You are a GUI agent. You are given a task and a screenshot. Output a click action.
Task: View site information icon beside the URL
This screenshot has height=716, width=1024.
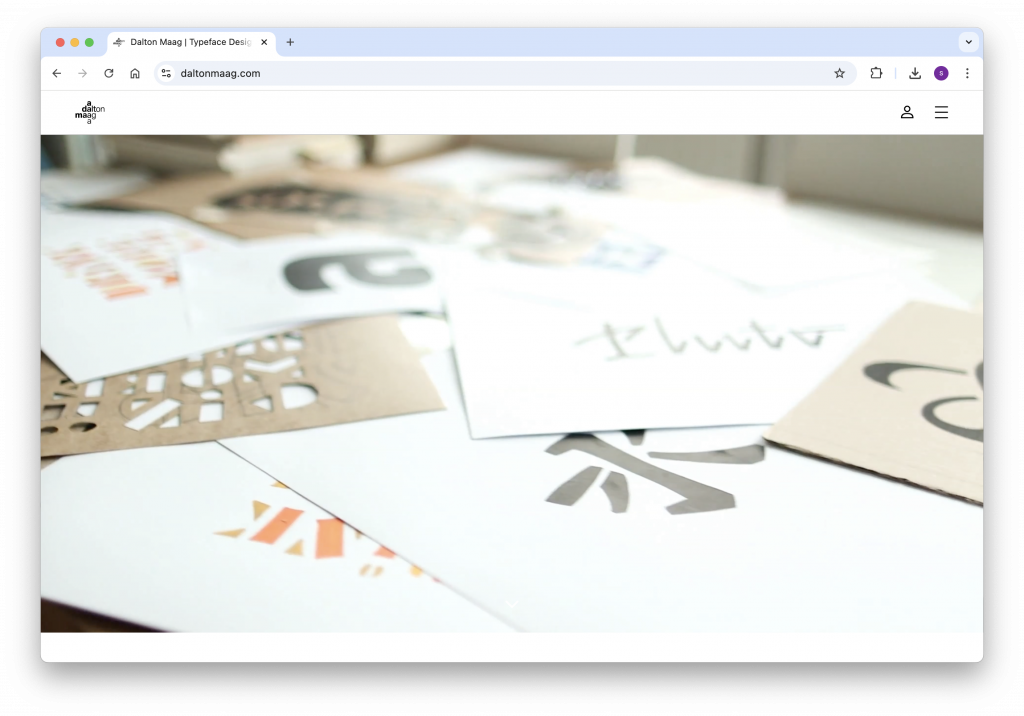pyautogui.click(x=167, y=73)
